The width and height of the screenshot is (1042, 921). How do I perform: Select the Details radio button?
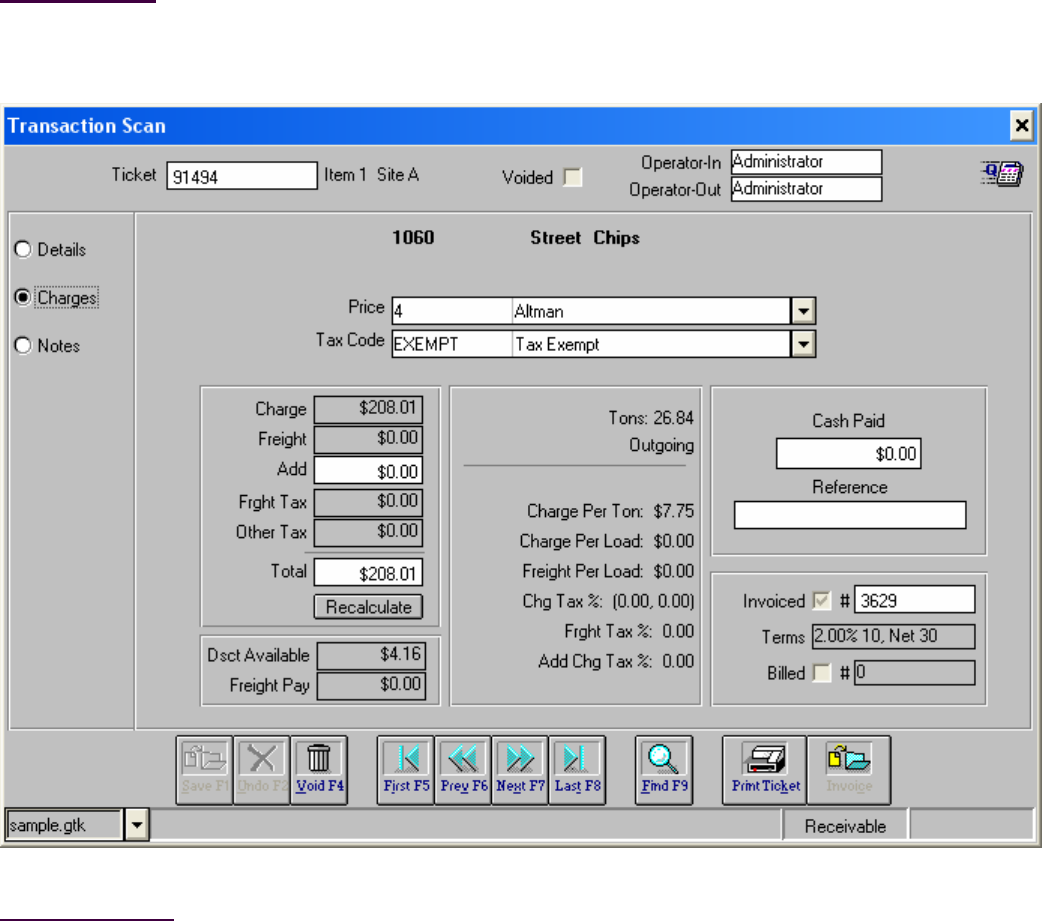pos(22,250)
